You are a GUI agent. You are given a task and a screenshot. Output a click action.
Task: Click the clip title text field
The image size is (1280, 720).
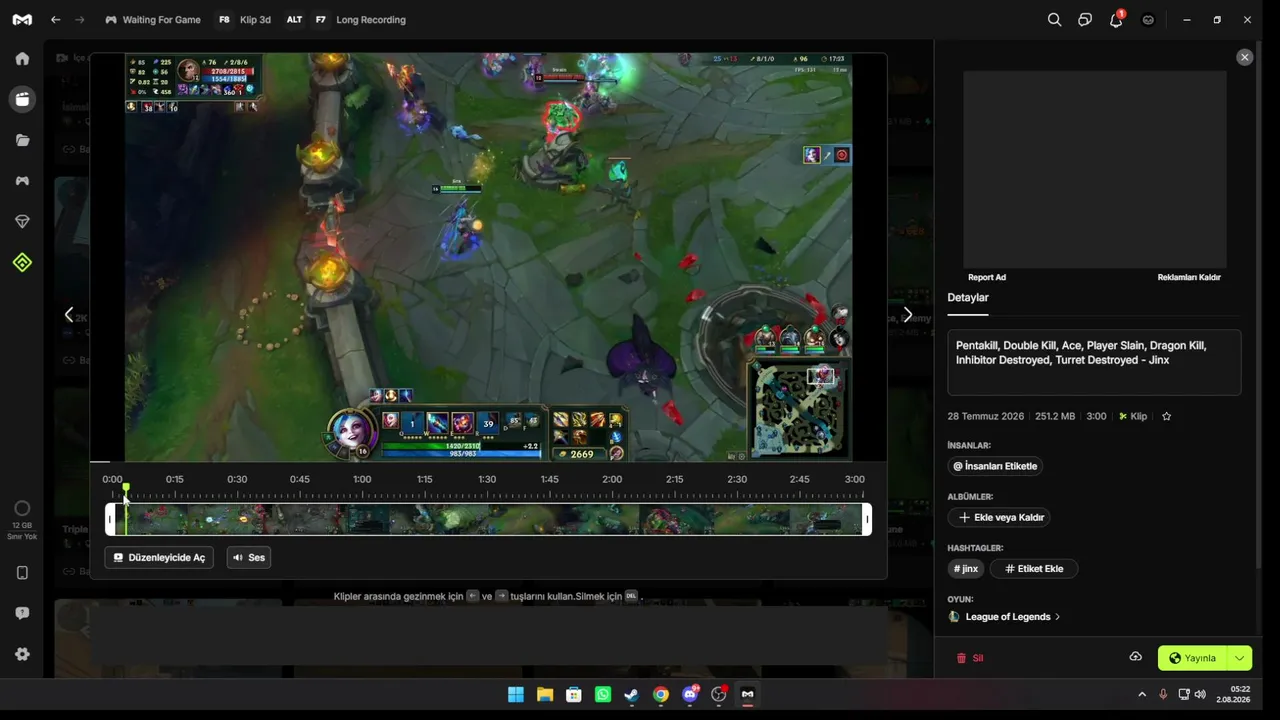pyautogui.click(x=1094, y=362)
